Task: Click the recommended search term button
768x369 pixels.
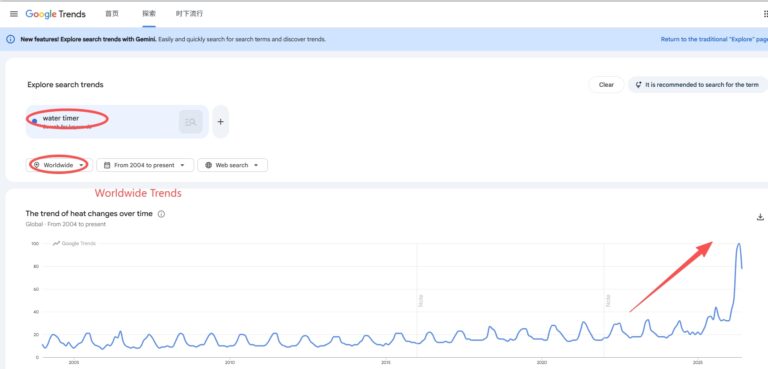Action: click(698, 85)
